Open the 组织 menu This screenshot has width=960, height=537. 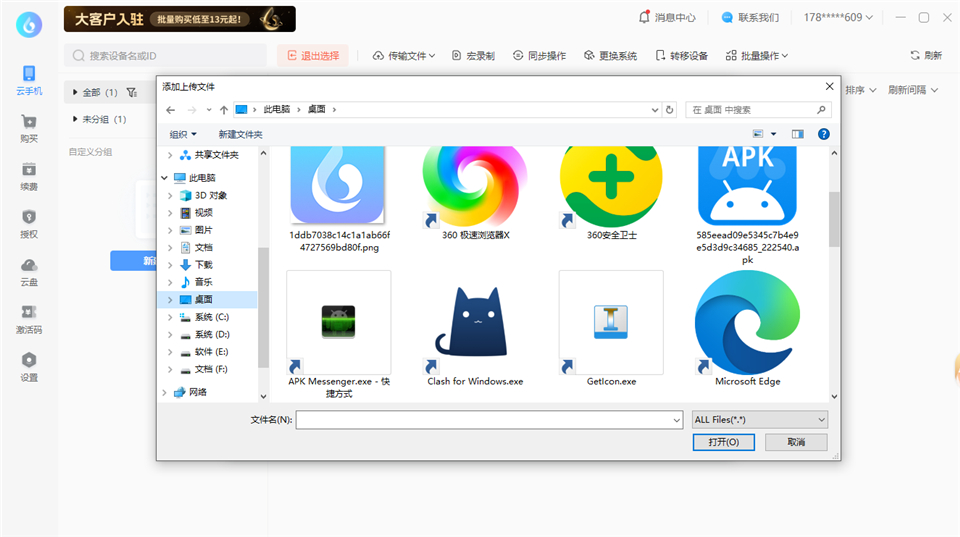tap(183, 134)
